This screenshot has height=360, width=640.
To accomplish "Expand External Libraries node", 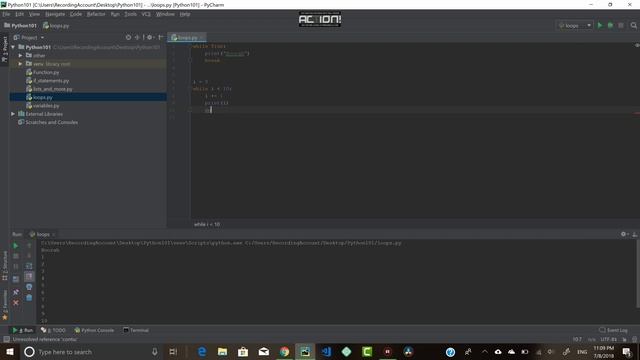I will 13,114.
